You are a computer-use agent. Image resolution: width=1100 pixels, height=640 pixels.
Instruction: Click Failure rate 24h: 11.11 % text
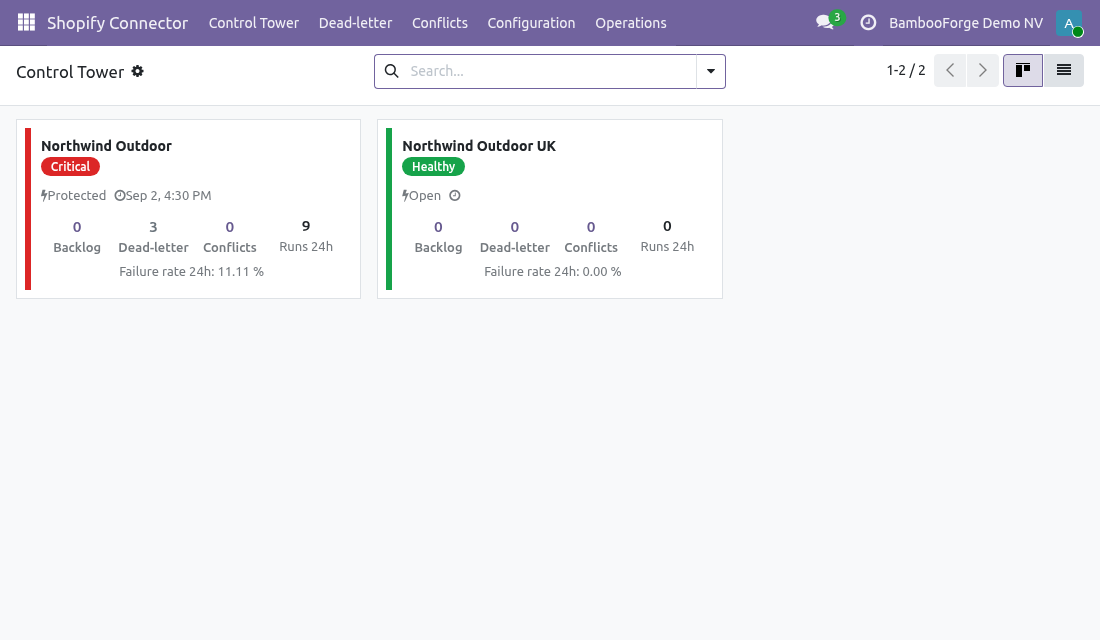click(192, 272)
